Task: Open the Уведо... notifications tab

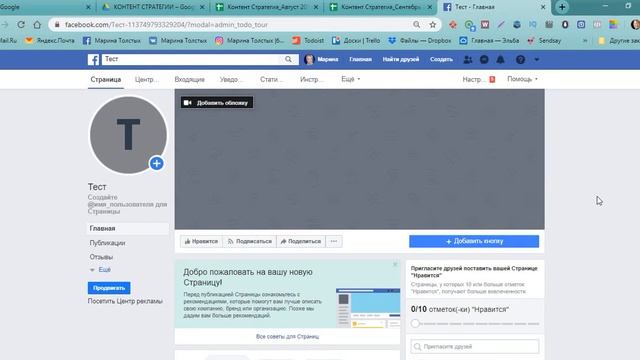Action: pyautogui.click(x=231, y=80)
